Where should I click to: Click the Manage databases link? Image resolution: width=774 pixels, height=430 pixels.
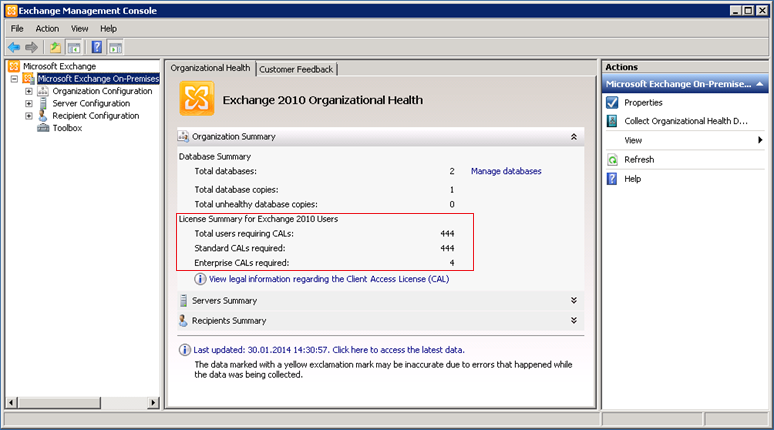click(506, 171)
